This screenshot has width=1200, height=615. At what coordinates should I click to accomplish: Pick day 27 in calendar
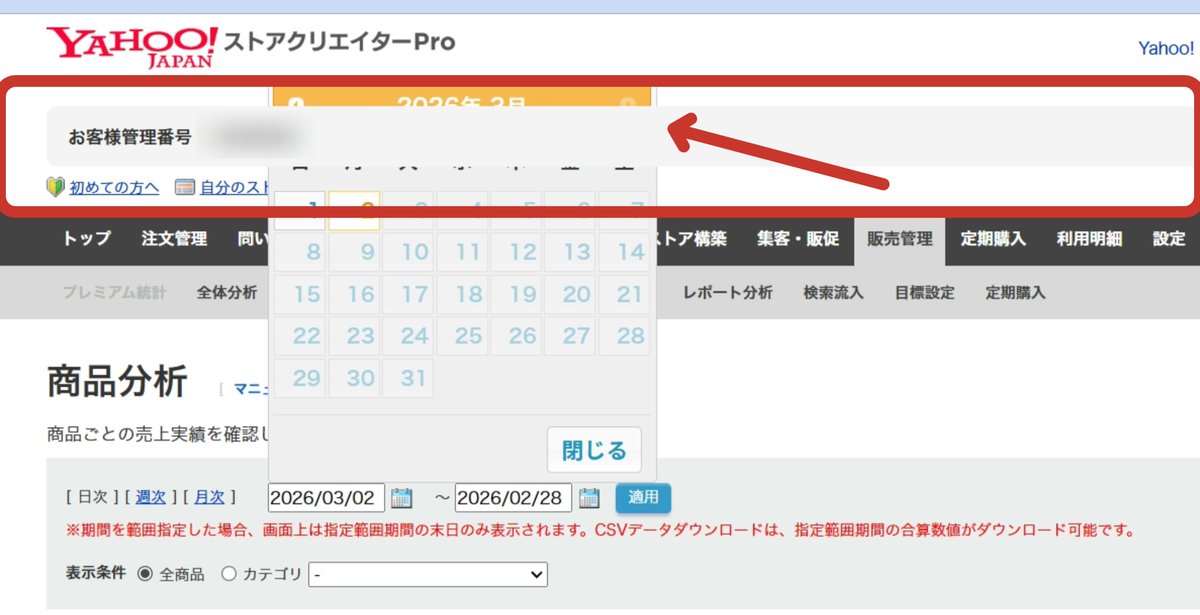(x=570, y=336)
